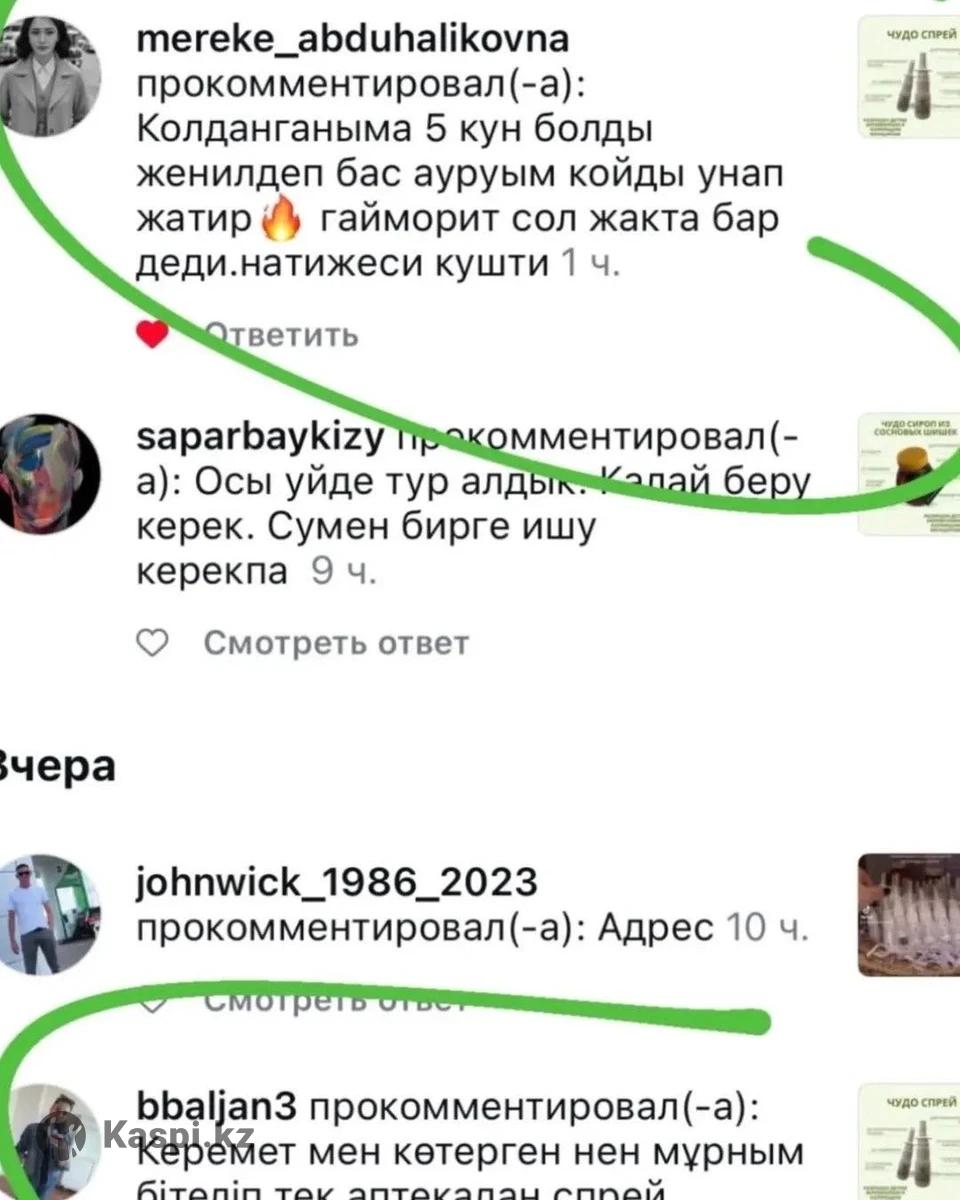This screenshot has width=960, height=1200.
Task: Expand 'Смотреть ответ' under johnwick's comment
Action: point(336,1002)
